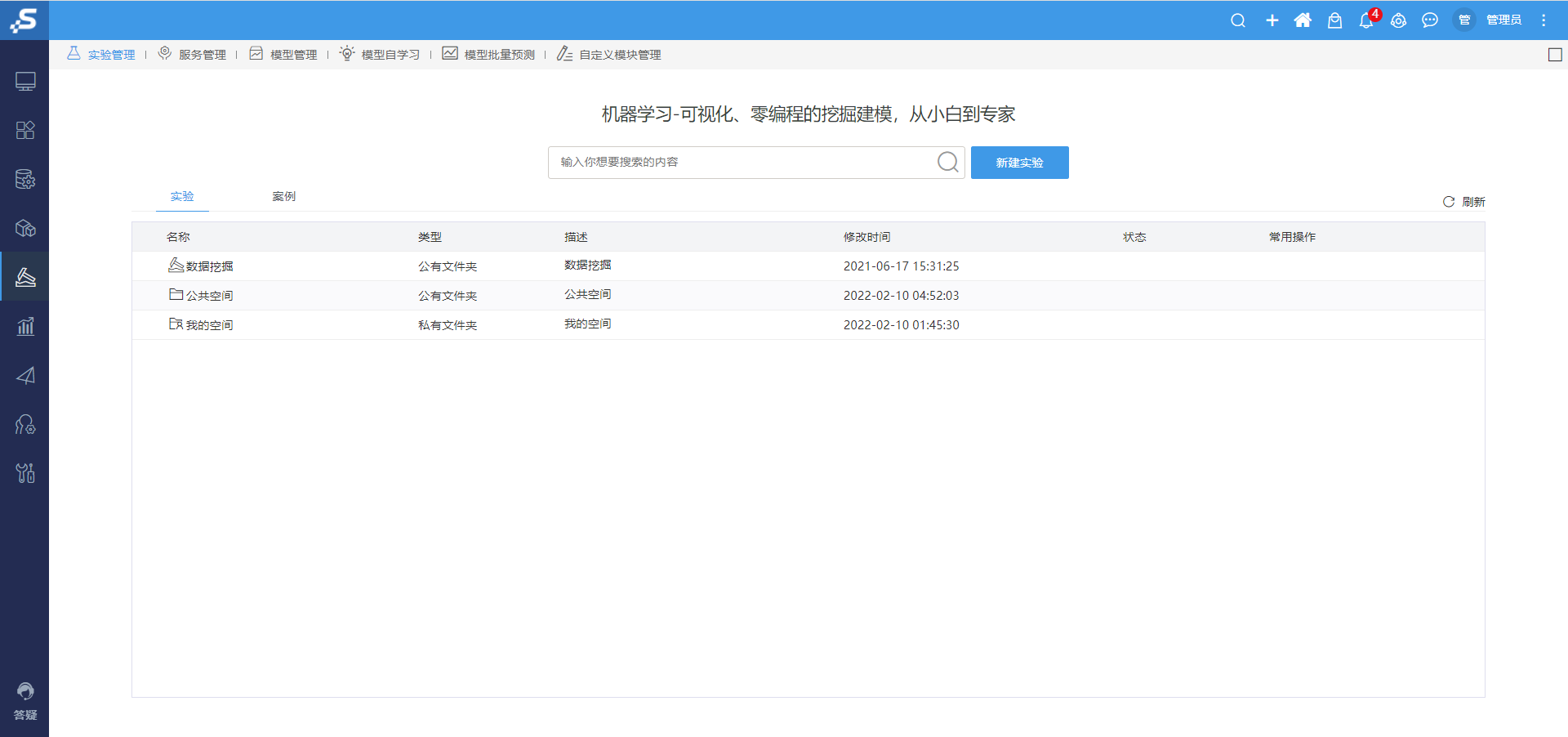The image size is (1568, 737).
Task: Click the skin theme icon in top bar
Action: click(x=1398, y=20)
